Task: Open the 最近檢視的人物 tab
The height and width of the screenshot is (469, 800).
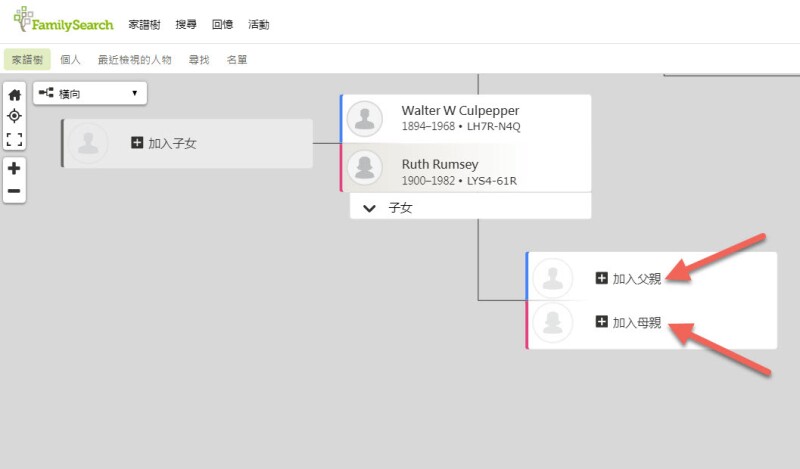Action: [135, 60]
